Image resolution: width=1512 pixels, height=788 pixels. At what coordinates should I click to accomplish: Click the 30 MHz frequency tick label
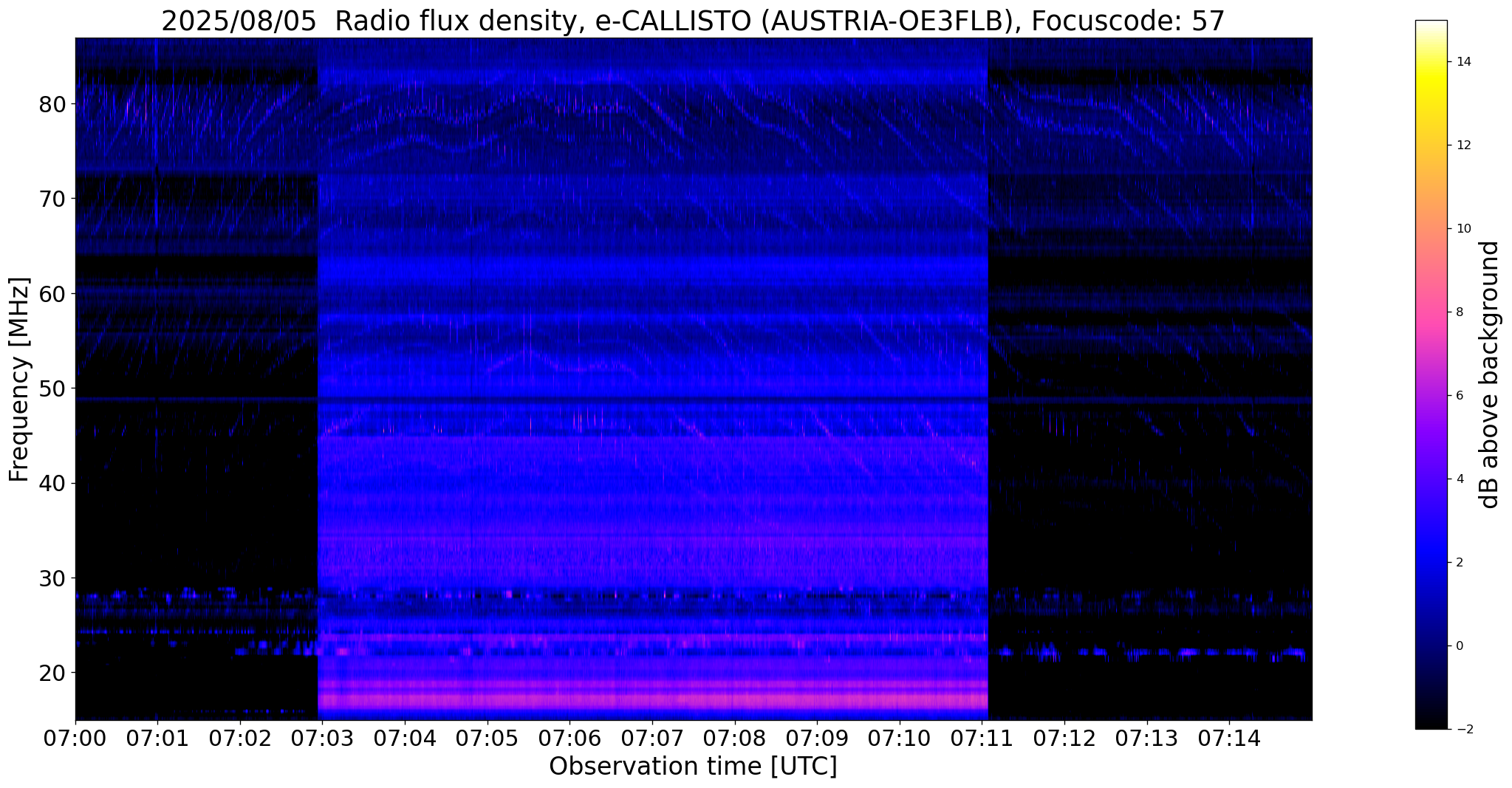[52, 578]
